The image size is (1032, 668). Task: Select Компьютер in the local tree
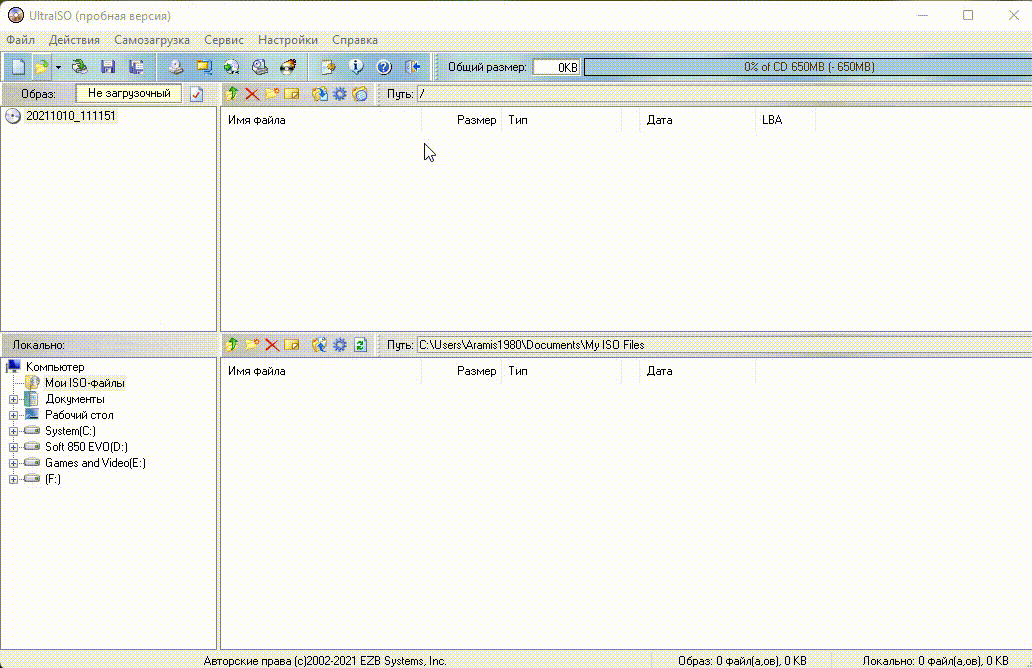click(x=55, y=367)
